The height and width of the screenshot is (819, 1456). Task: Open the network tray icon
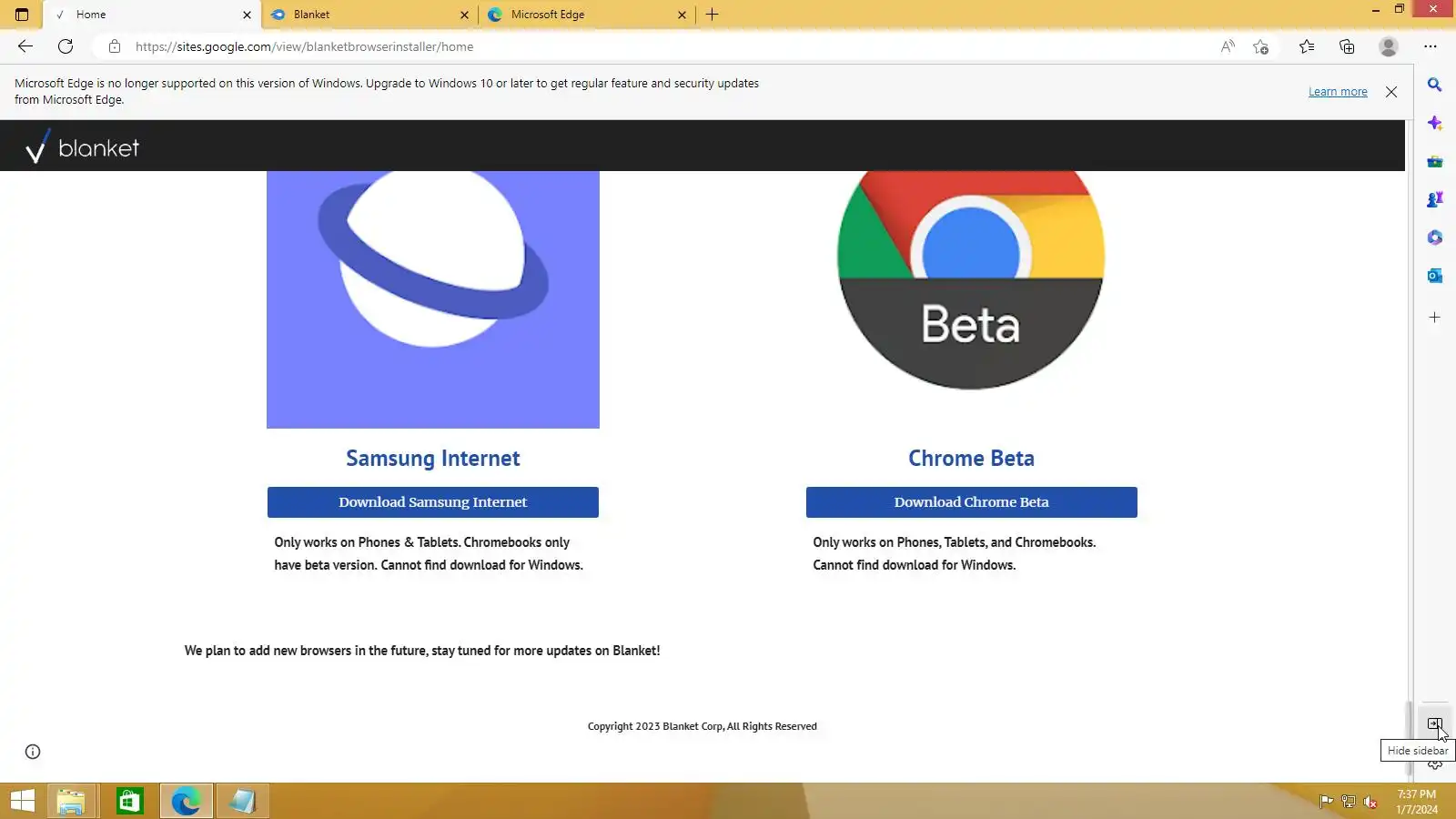(x=1349, y=802)
